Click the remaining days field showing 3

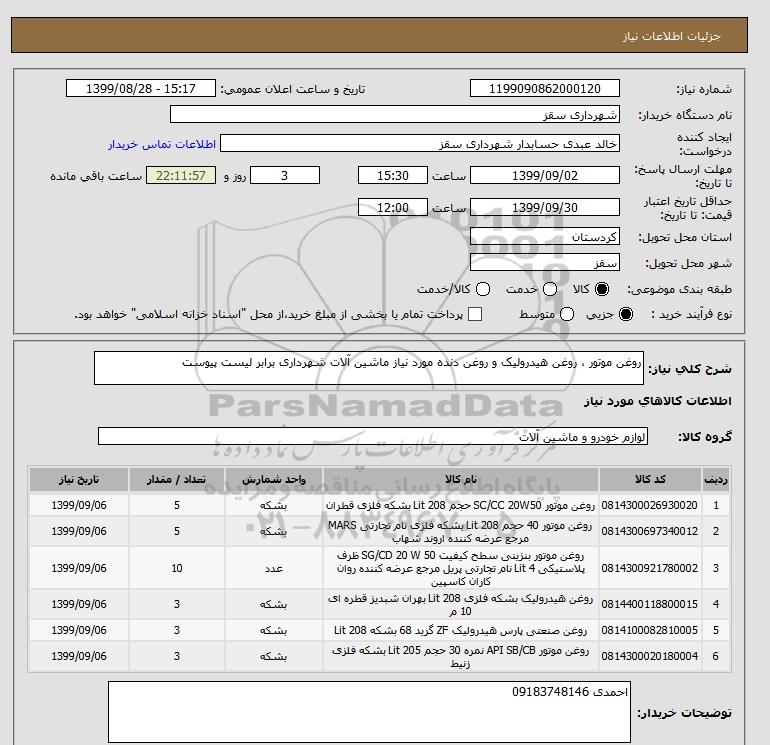(285, 175)
